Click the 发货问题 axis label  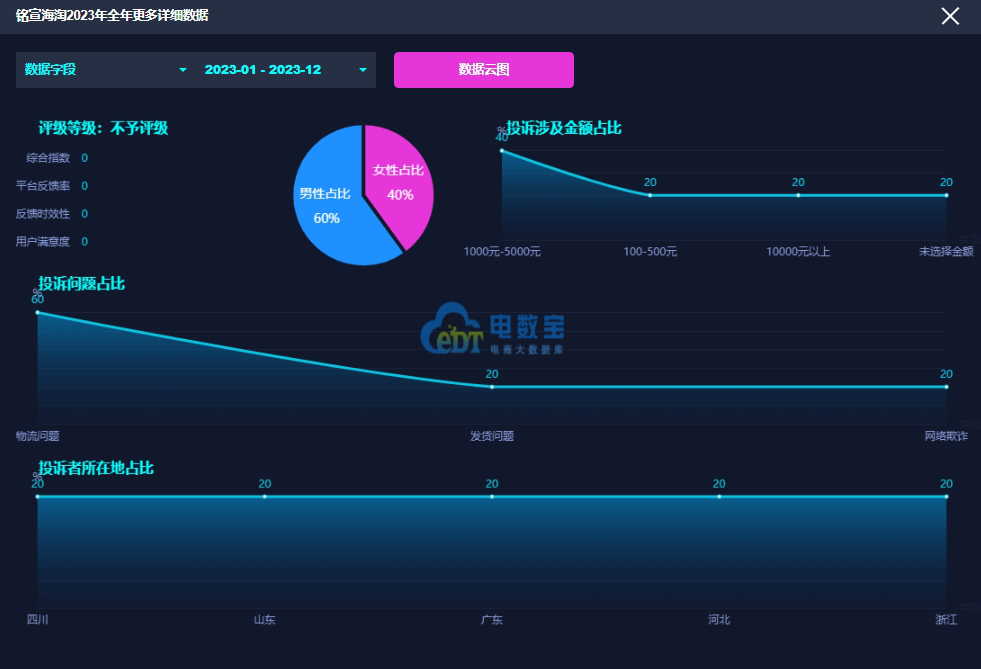click(492, 436)
